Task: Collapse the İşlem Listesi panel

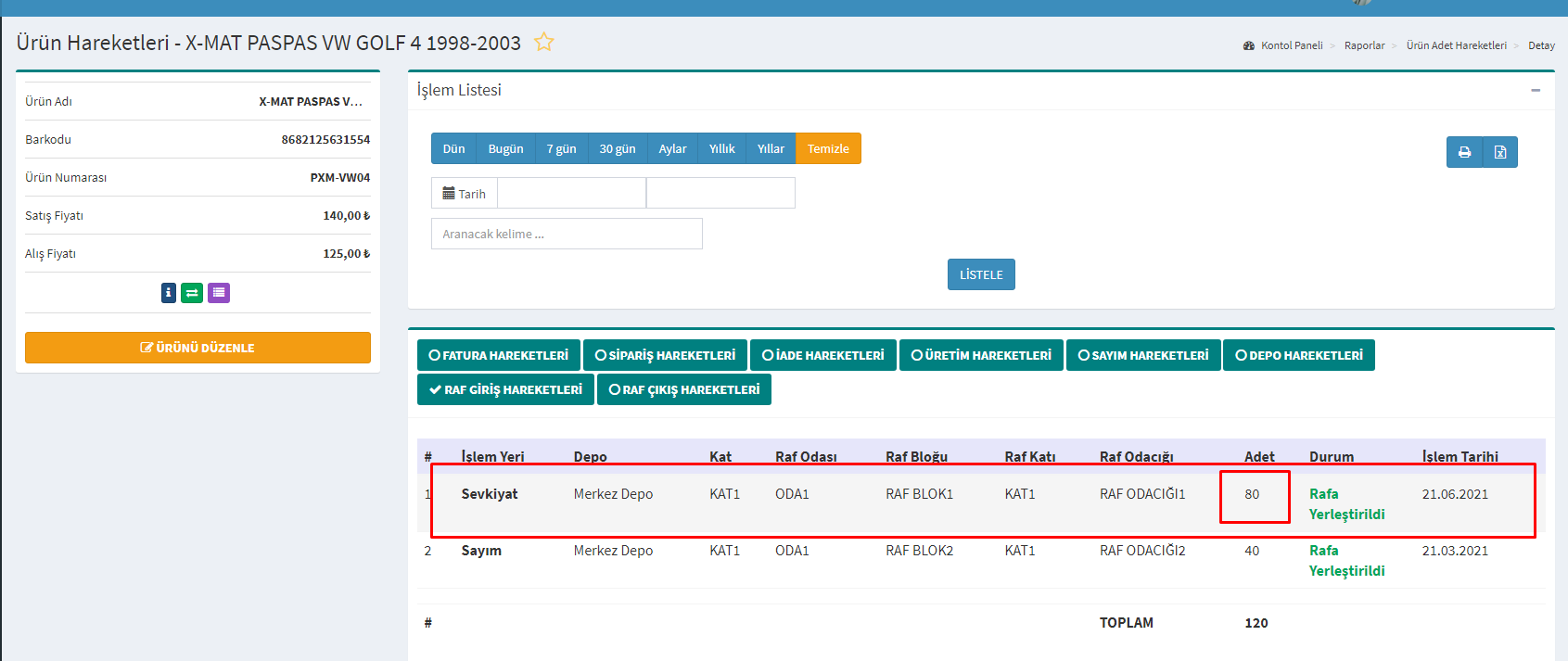Action: (x=1536, y=90)
